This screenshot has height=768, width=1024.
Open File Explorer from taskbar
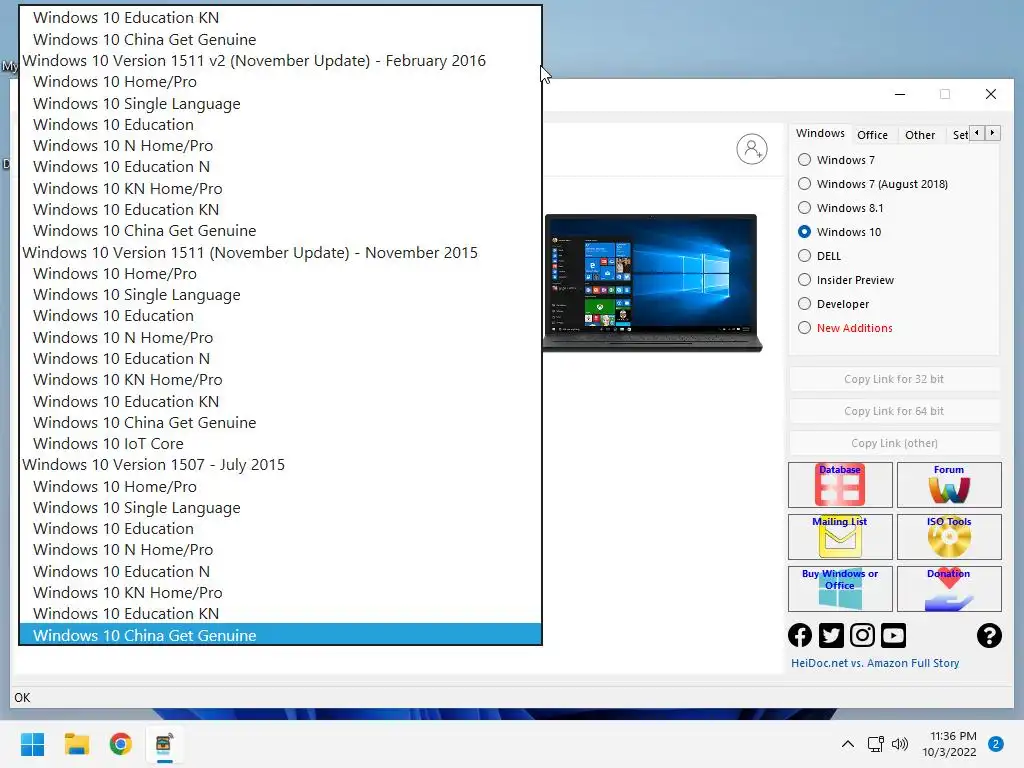tap(76, 744)
